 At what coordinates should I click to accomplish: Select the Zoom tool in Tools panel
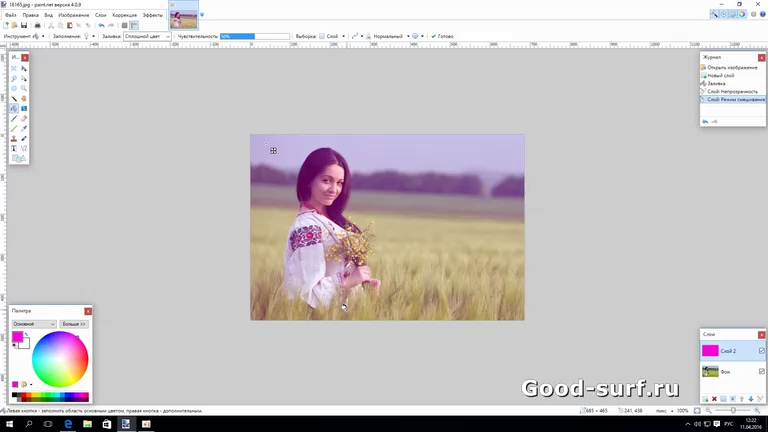click(x=24, y=89)
